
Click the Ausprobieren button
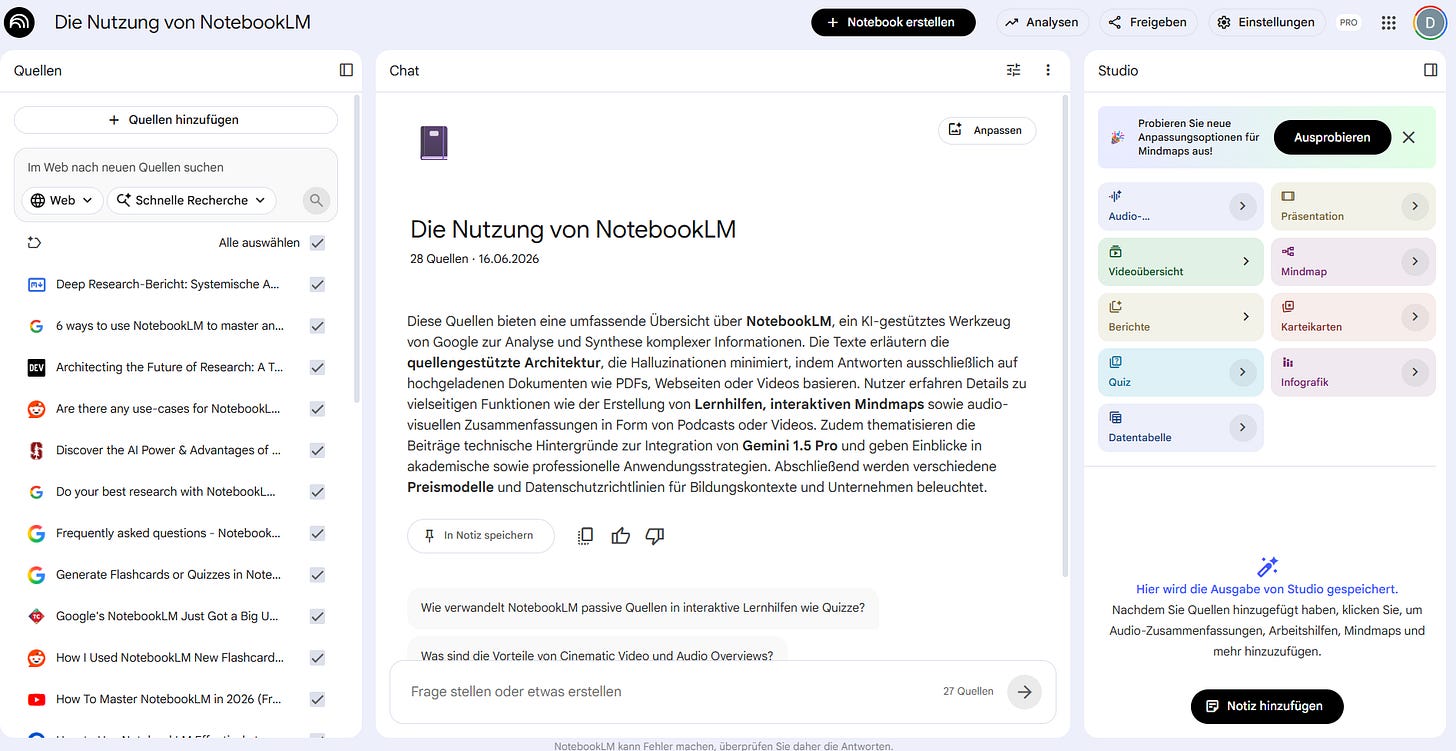coord(1332,137)
